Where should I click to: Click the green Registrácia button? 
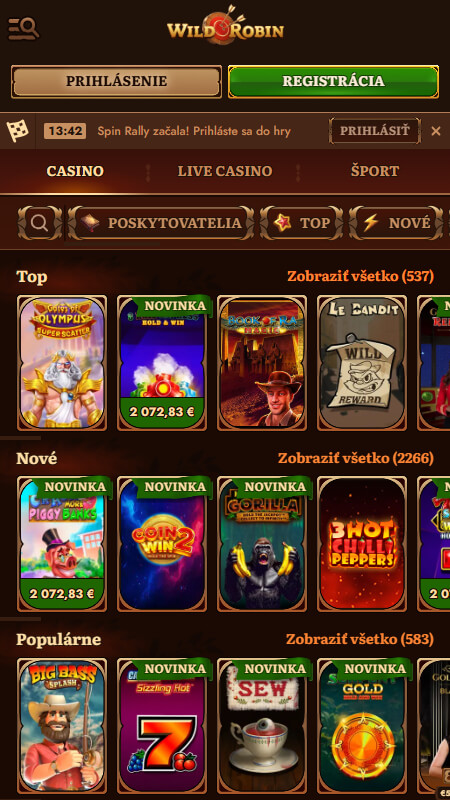pyautogui.click(x=333, y=81)
